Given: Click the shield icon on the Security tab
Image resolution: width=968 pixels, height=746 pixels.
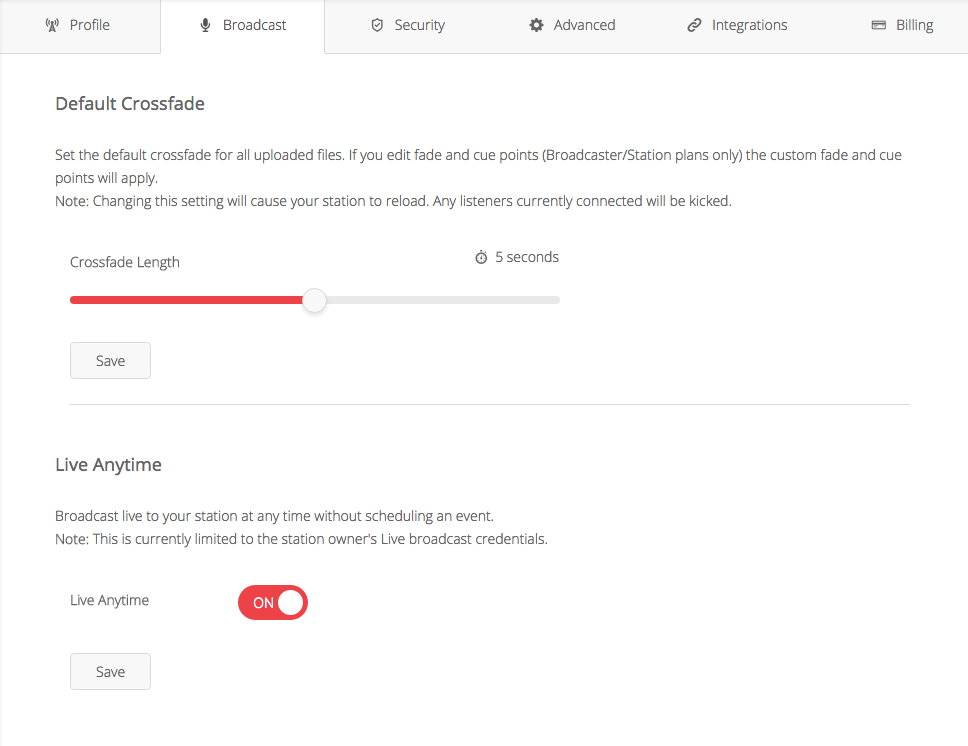Looking at the screenshot, I should pyautogui.click(x=377, y=25).
